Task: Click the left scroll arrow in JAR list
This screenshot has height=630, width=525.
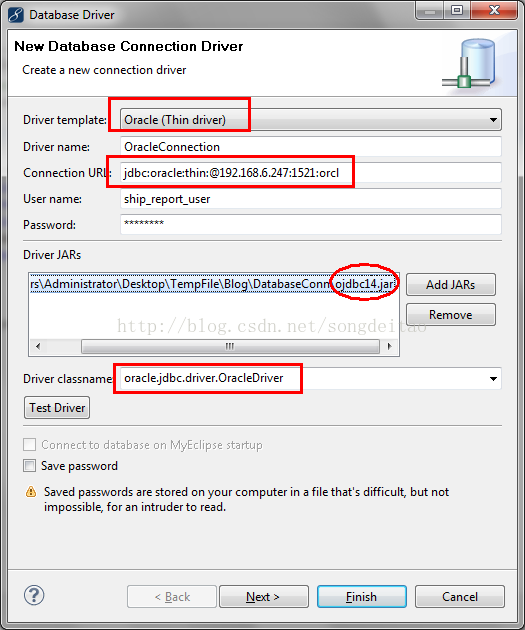Action: (x=38, y=346)
